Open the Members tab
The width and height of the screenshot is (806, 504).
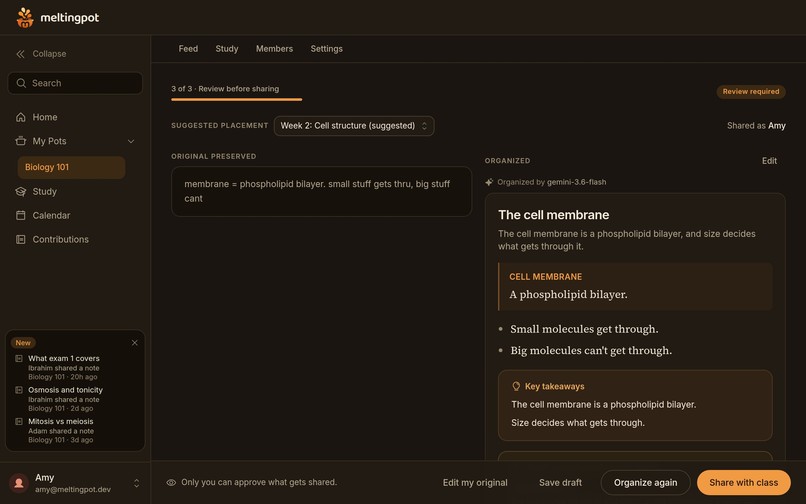(274, 49)
